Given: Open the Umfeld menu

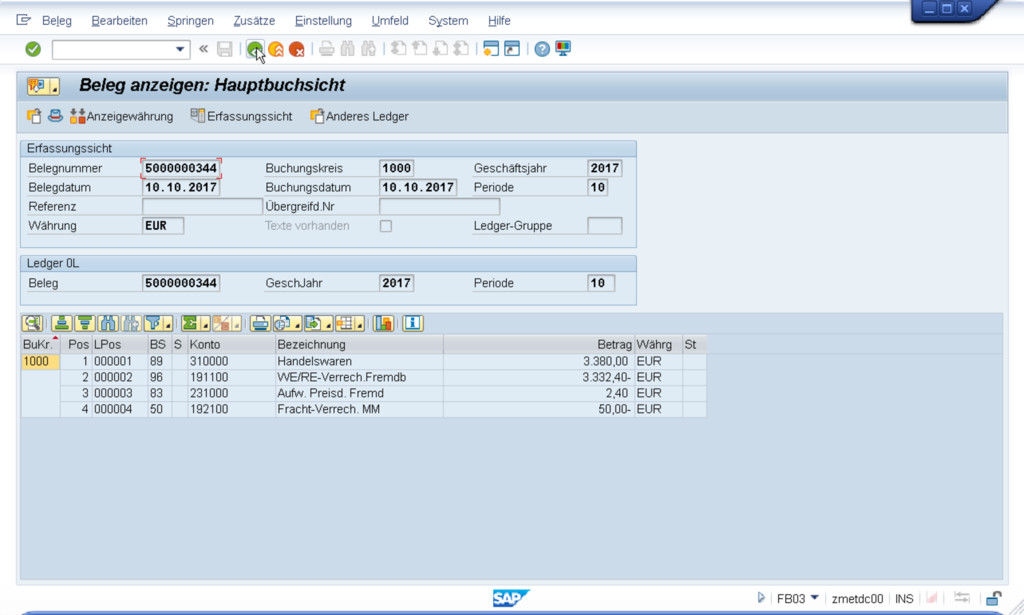Looking at the screenshot, I should [x=390, y=21].
